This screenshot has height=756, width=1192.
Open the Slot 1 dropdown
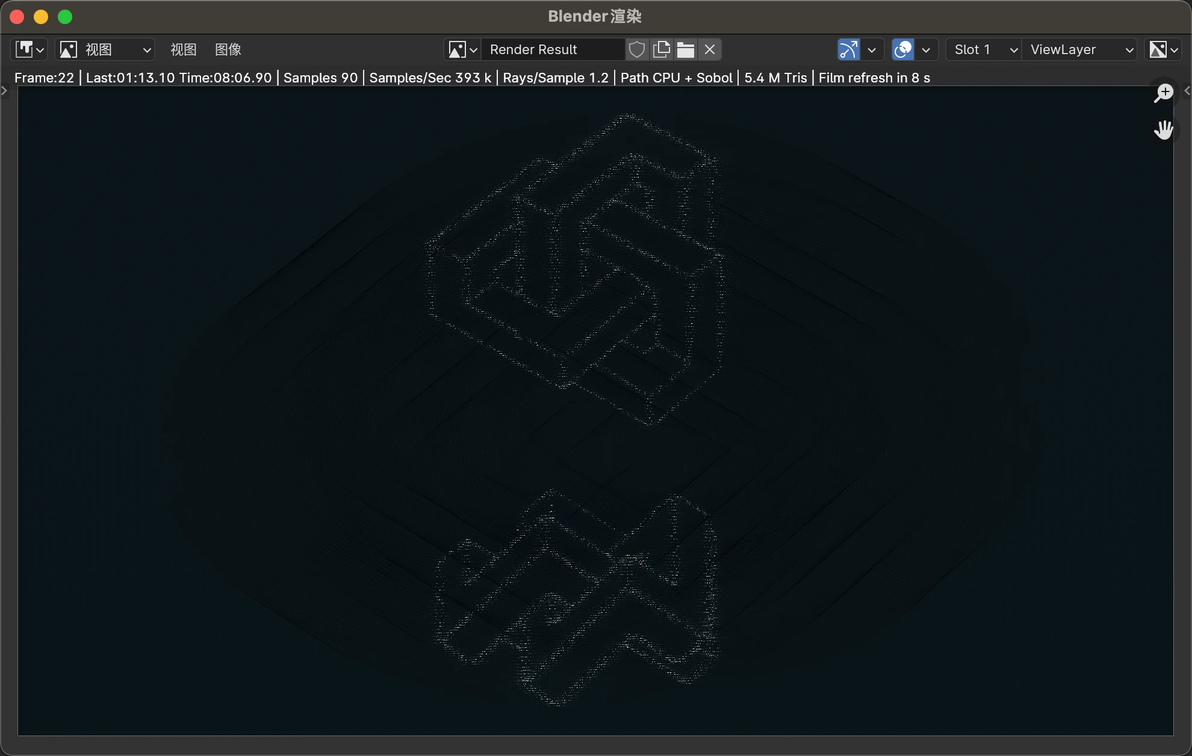click(983, 49)
